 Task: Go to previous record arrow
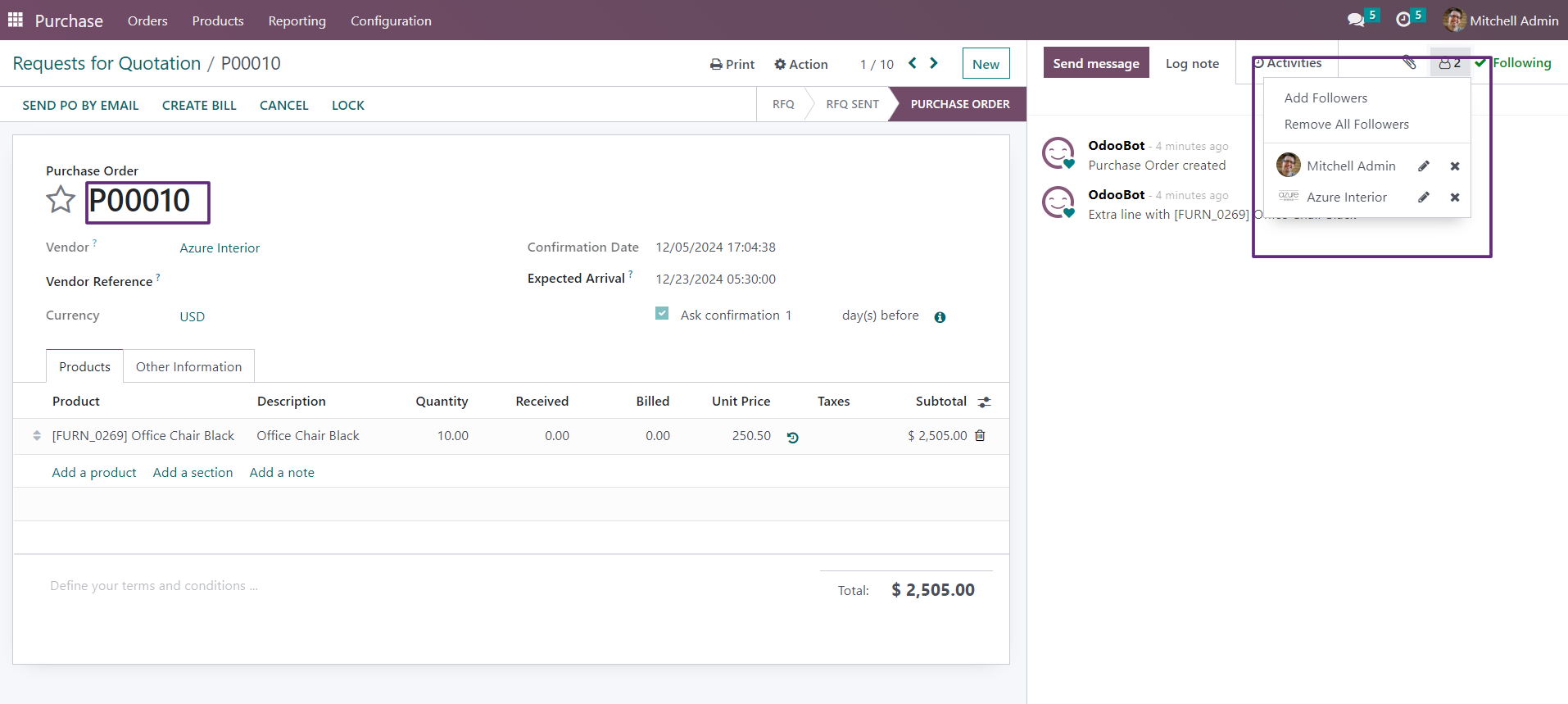912,63
